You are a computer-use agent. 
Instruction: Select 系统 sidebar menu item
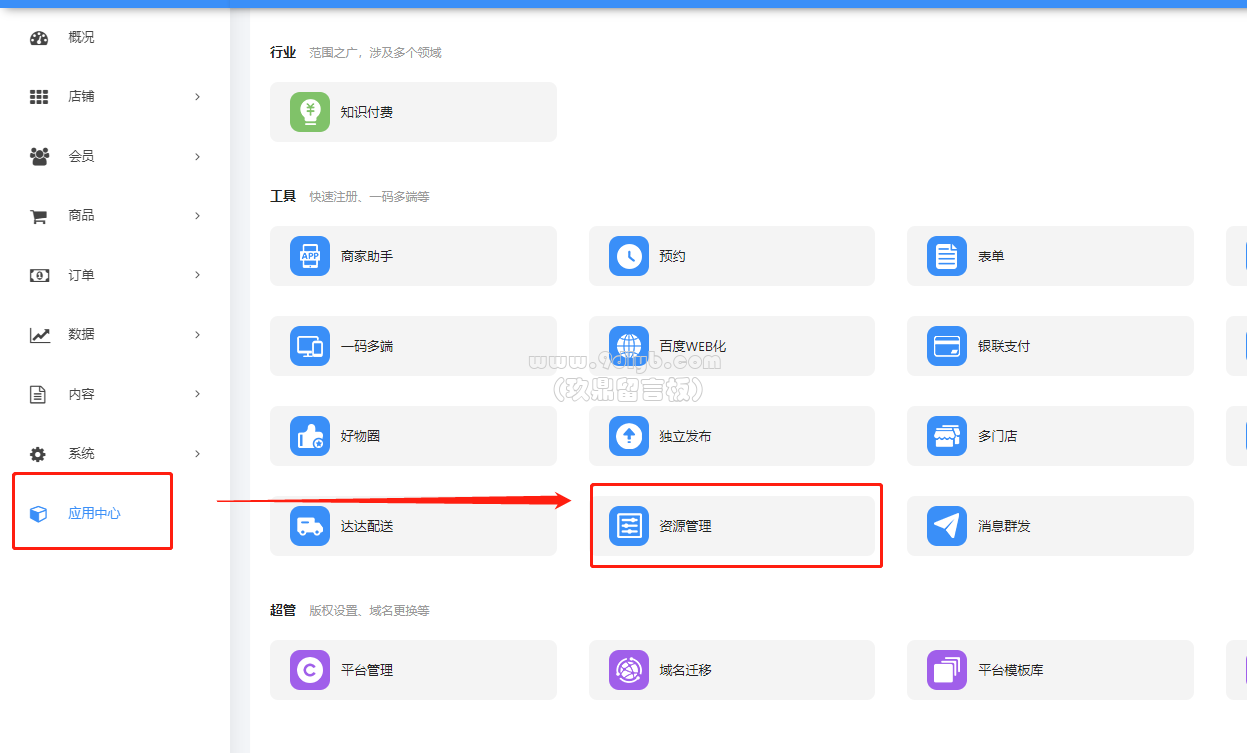(115, 454)
